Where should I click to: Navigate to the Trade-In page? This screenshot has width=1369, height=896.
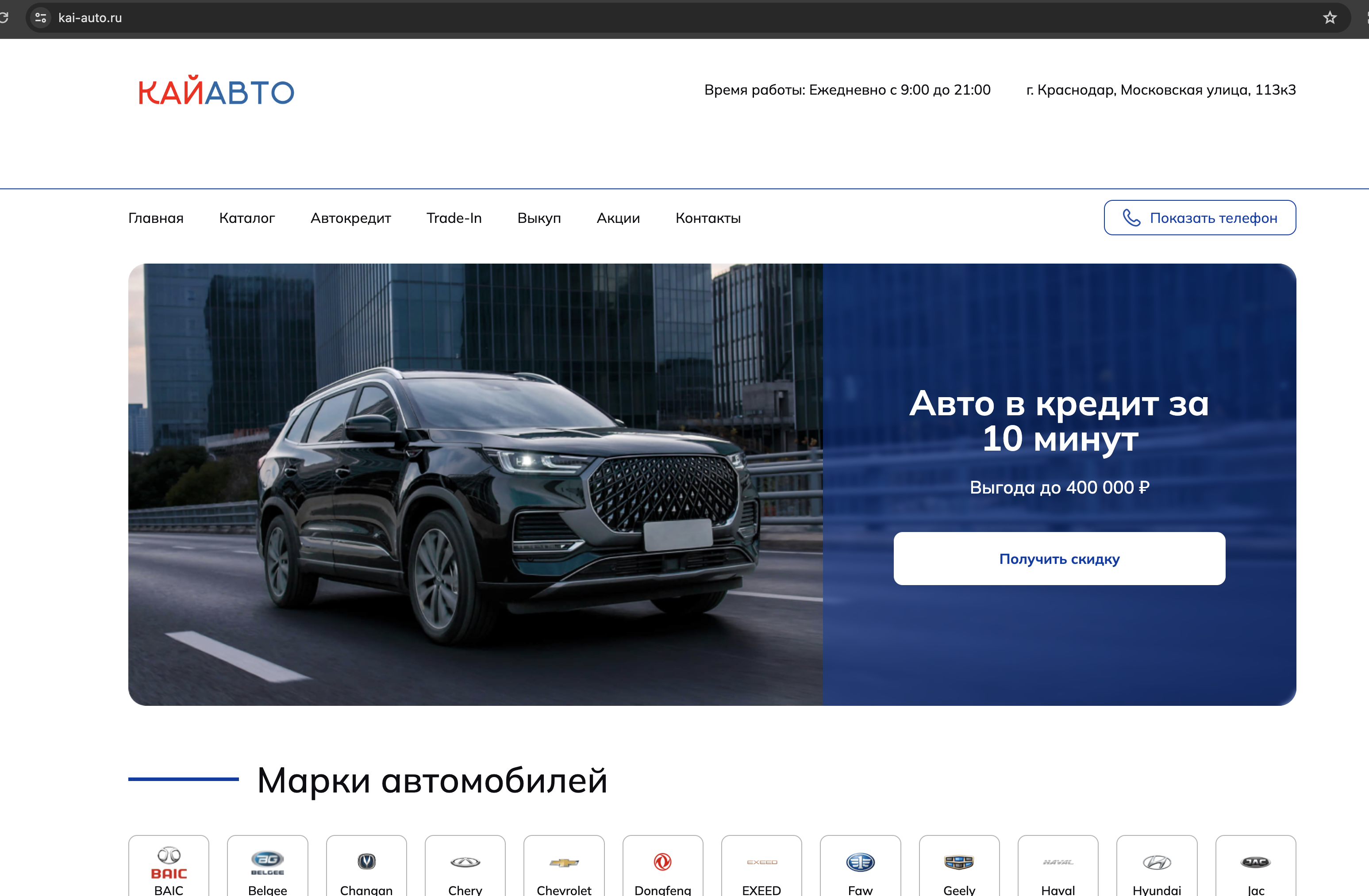tap(454, 218)
